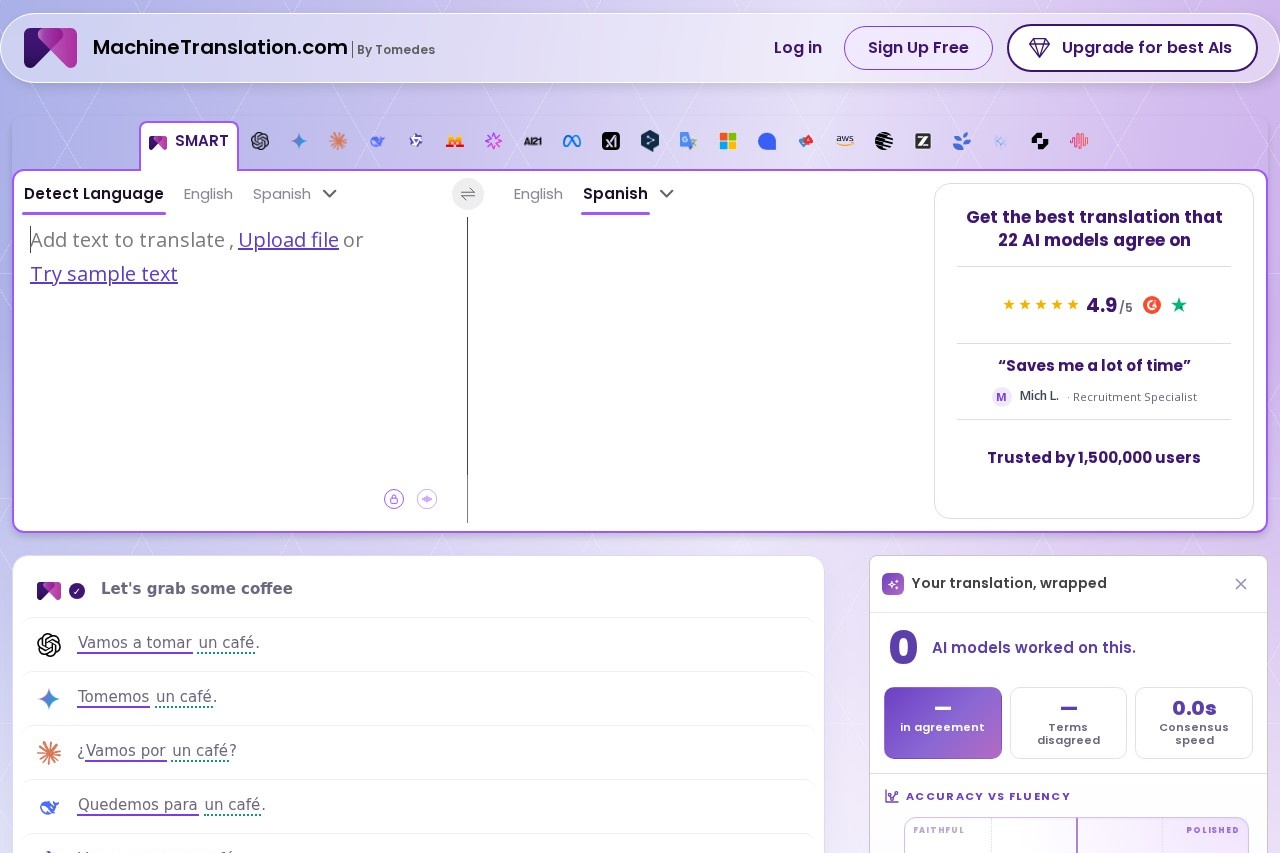Choose the Claude starburst engine in the tab strip
The image size is (1280, 853).
(338, 141)
